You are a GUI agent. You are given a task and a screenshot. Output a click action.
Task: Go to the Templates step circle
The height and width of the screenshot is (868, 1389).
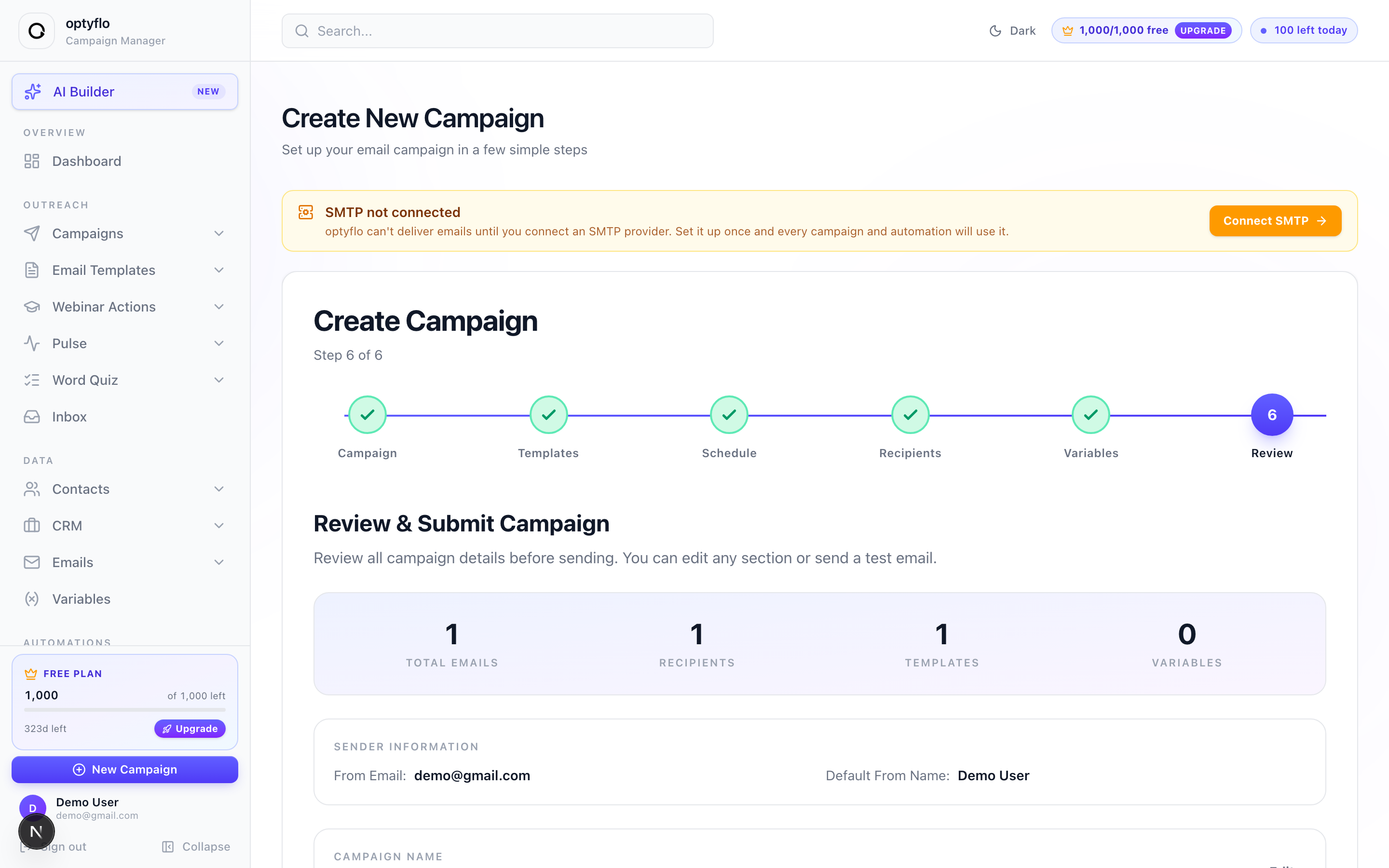(549, 415)
